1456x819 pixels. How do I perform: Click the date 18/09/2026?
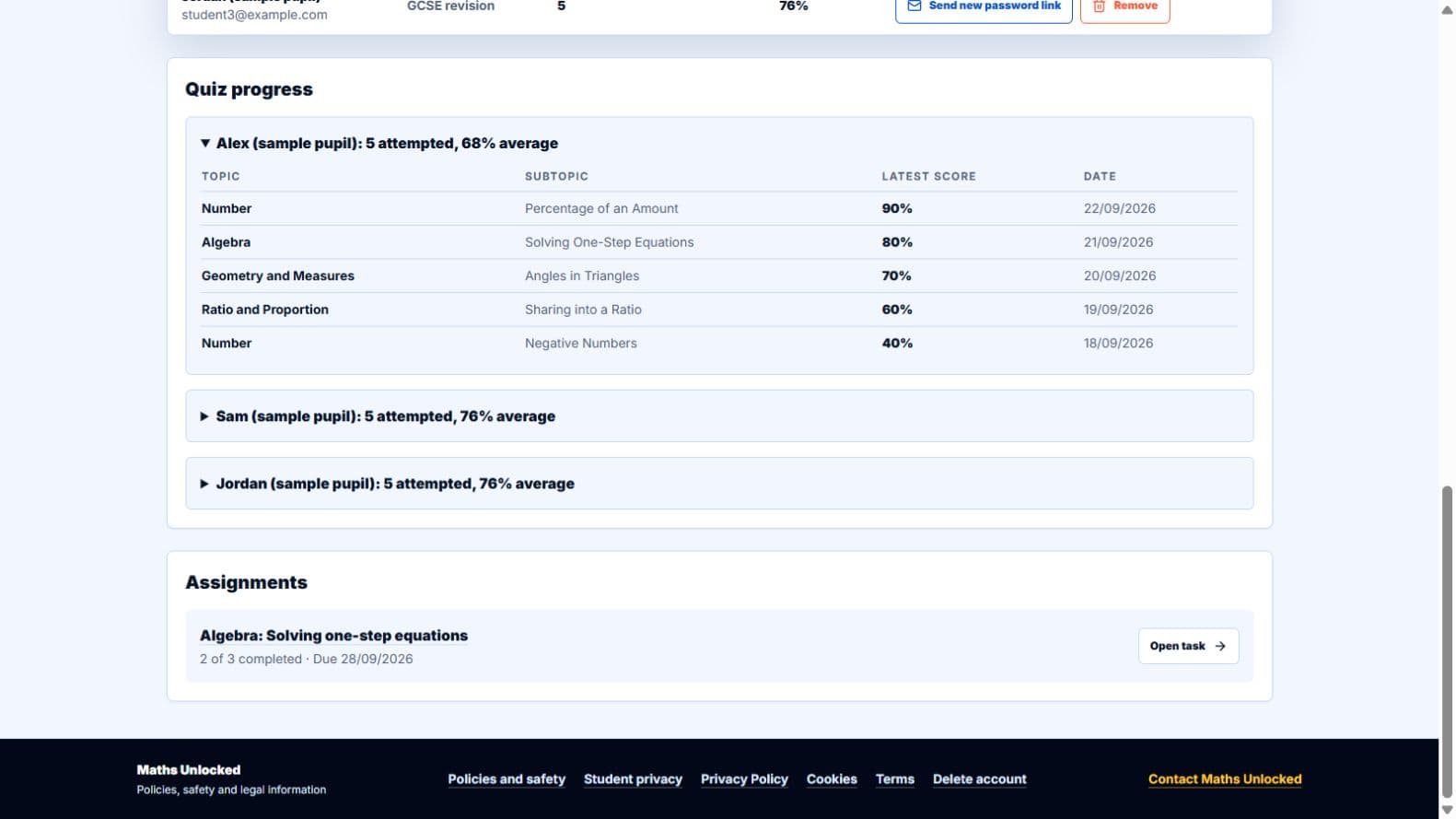(x=1118, y=343)
